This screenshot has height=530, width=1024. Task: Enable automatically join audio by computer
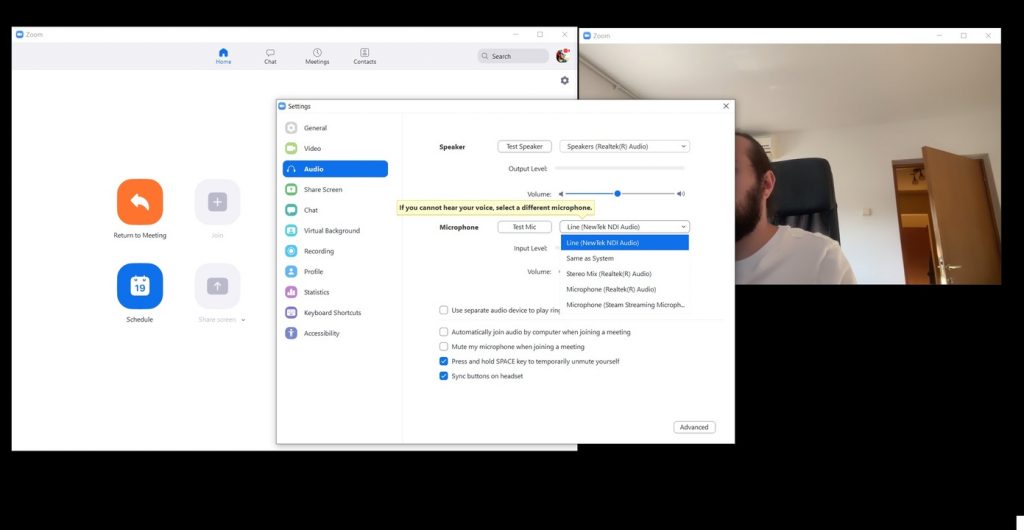(443, 332)
